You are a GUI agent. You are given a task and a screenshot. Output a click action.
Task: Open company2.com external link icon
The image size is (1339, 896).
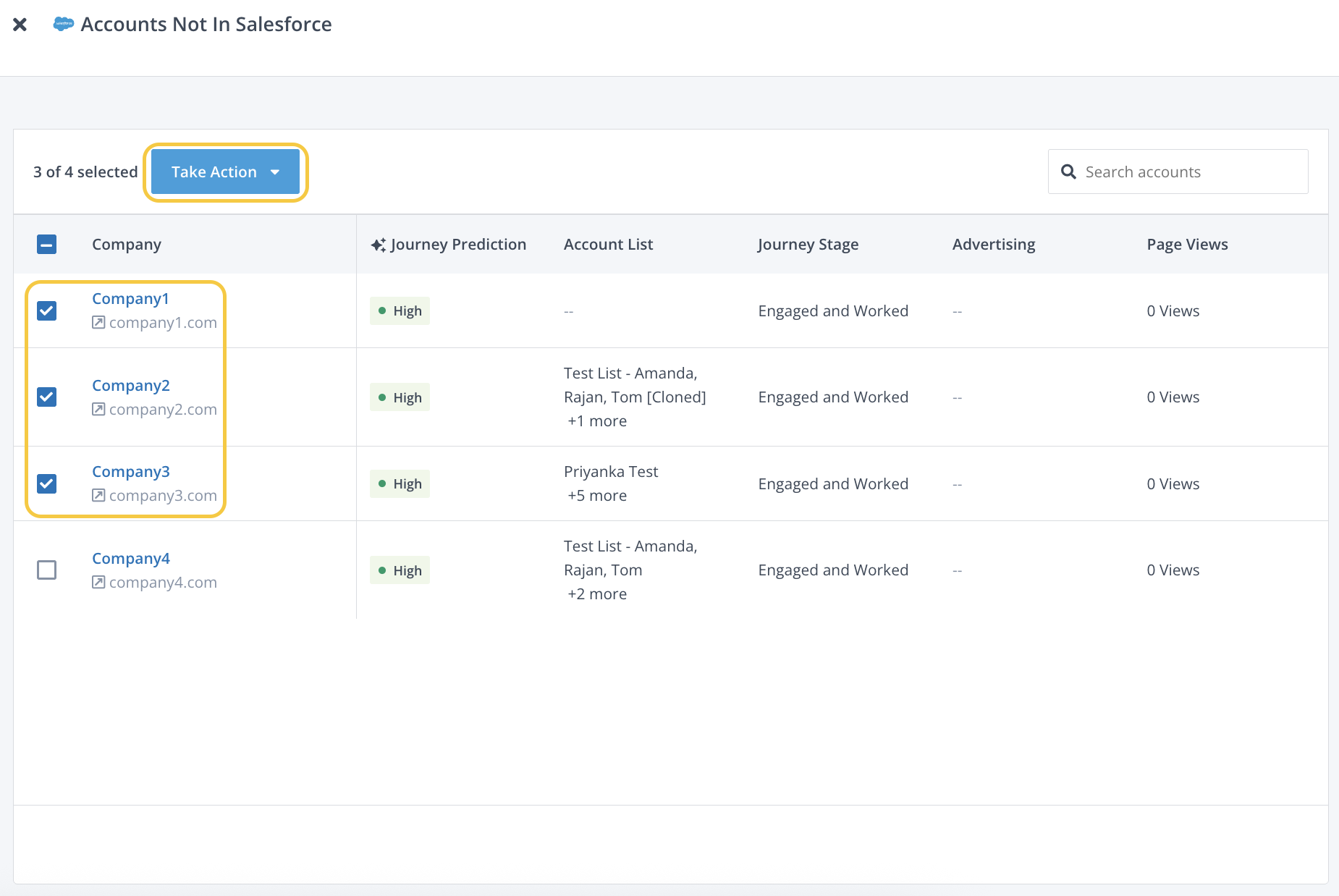click(98, 410)
